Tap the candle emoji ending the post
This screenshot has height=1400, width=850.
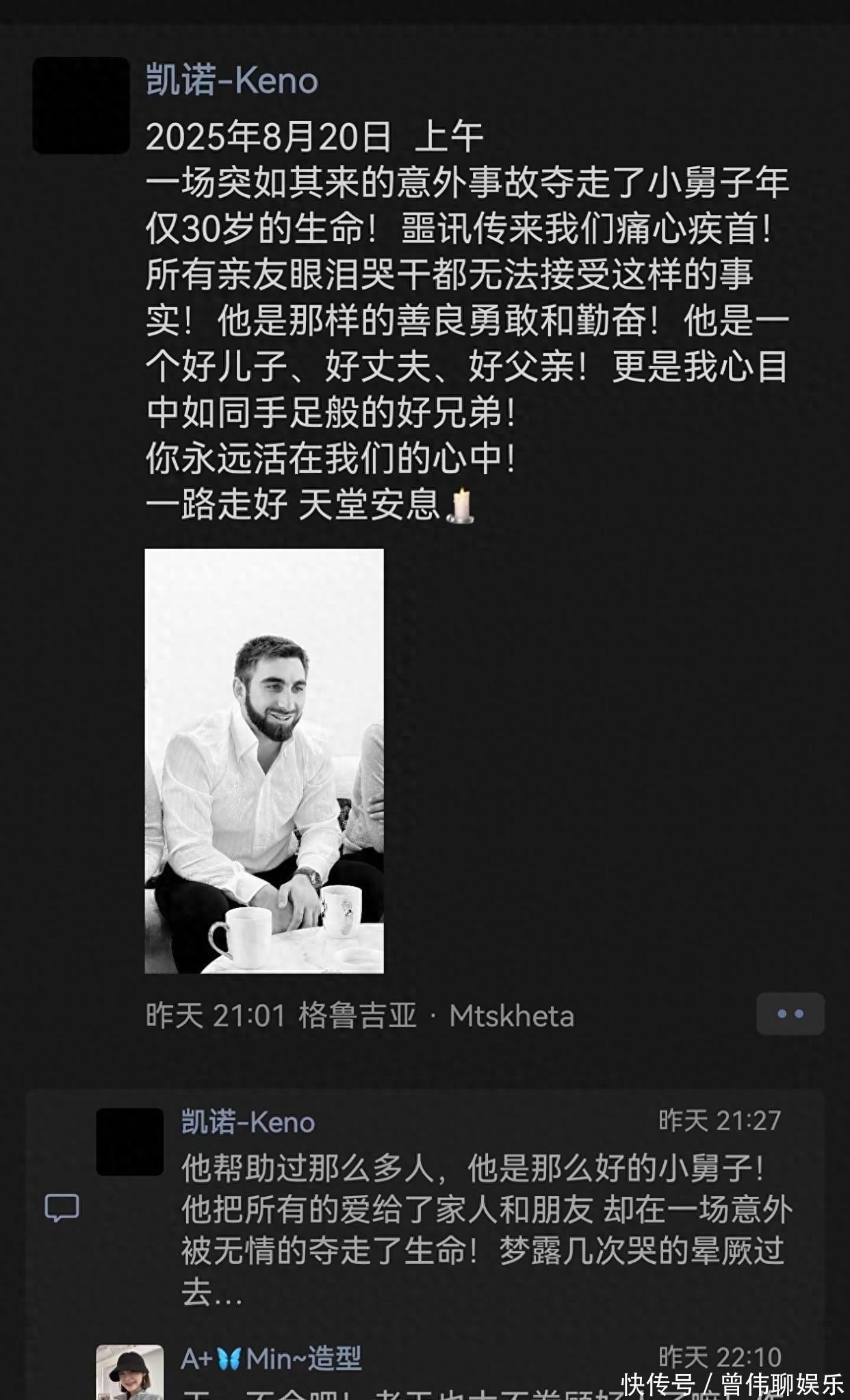coord(460,505)
